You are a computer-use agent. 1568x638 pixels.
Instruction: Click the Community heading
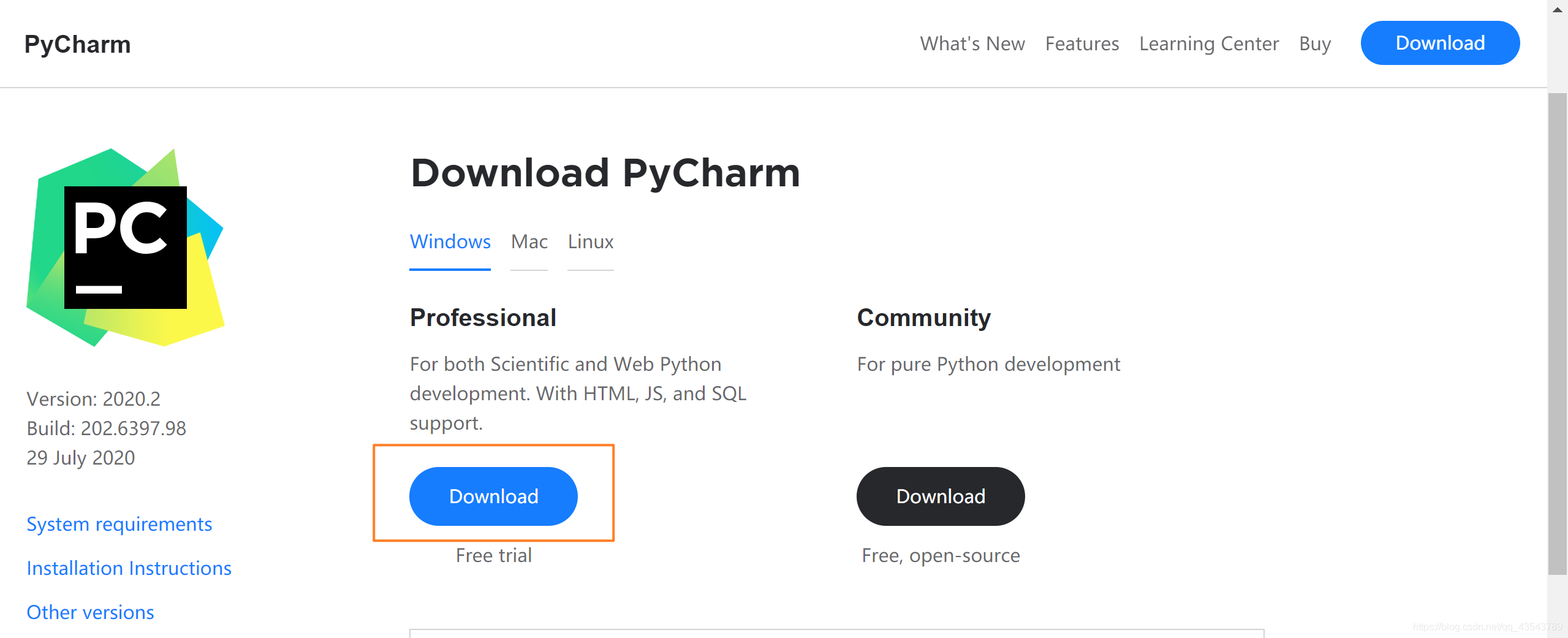coord(923,317)
